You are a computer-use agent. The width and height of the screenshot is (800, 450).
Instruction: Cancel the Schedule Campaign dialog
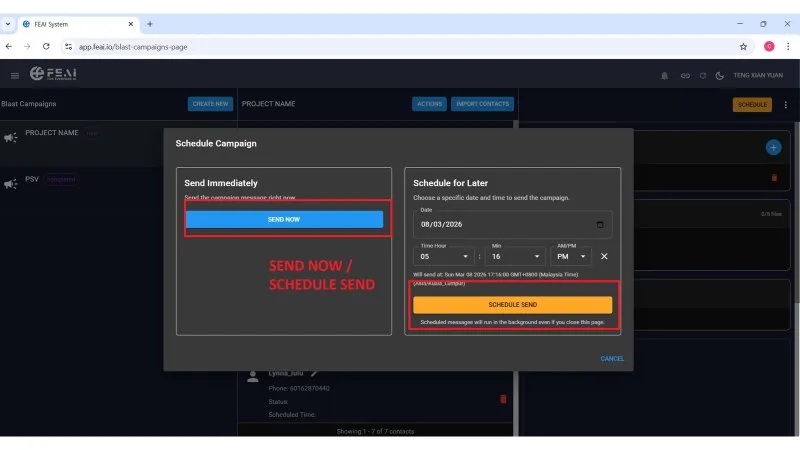(612, 359)
